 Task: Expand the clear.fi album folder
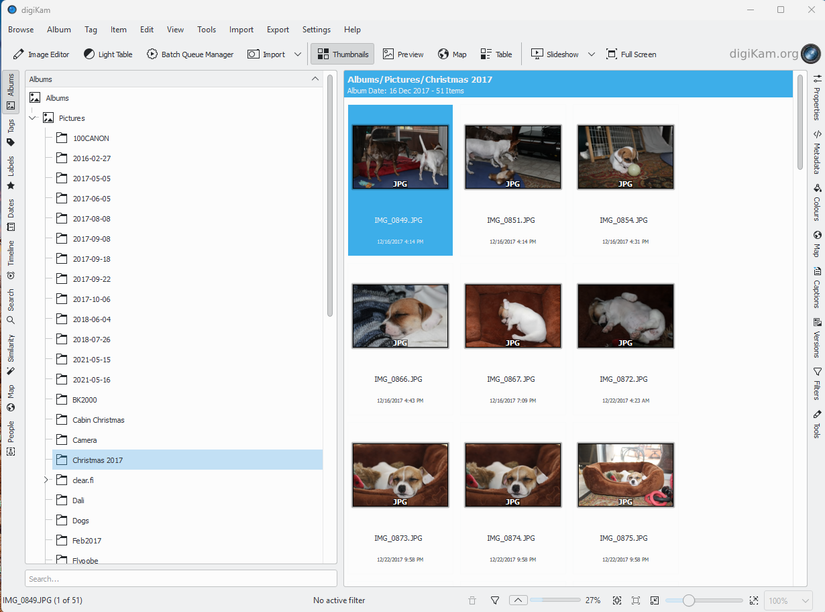pyautogui.click(x=45, y=480)
